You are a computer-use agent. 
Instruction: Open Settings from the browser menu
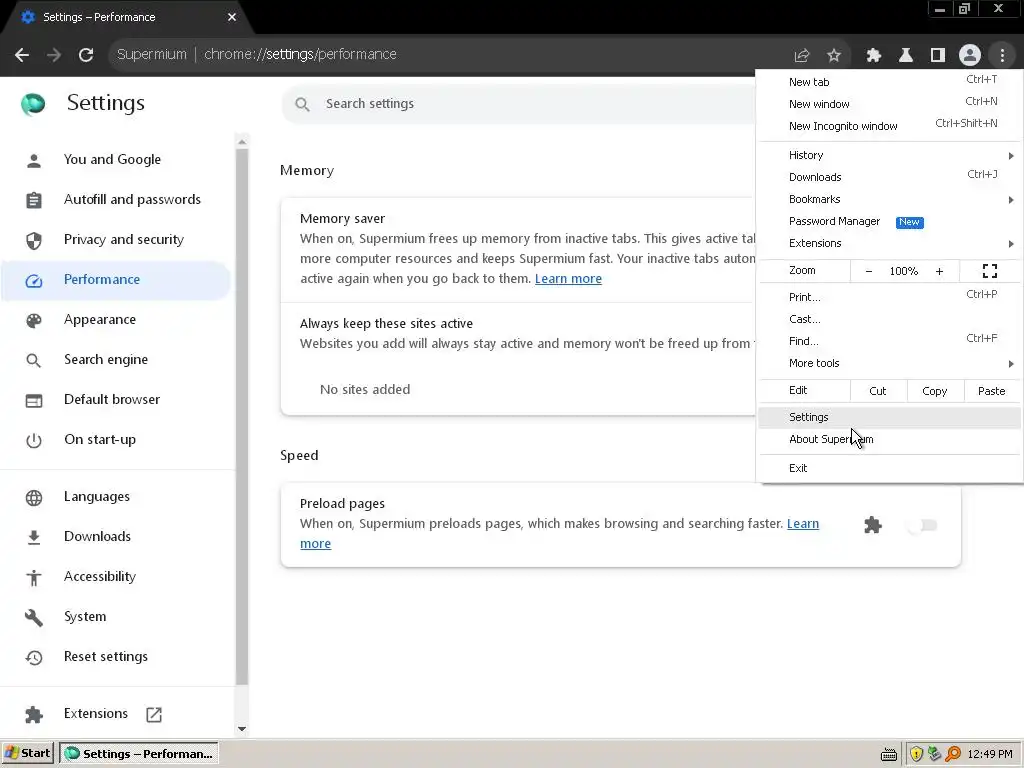889,417
